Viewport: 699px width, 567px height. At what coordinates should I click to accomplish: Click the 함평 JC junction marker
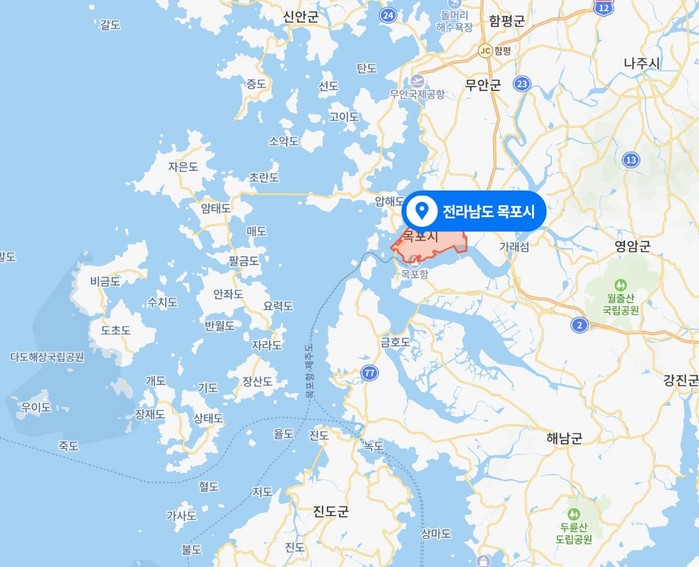(x=485, y=51)
